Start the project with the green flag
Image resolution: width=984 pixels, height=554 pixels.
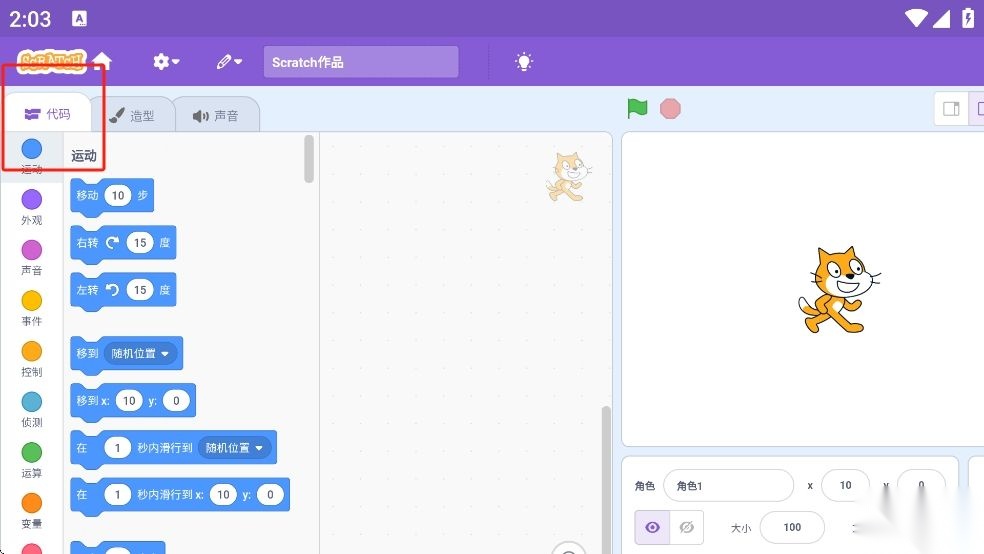(637, 109)
